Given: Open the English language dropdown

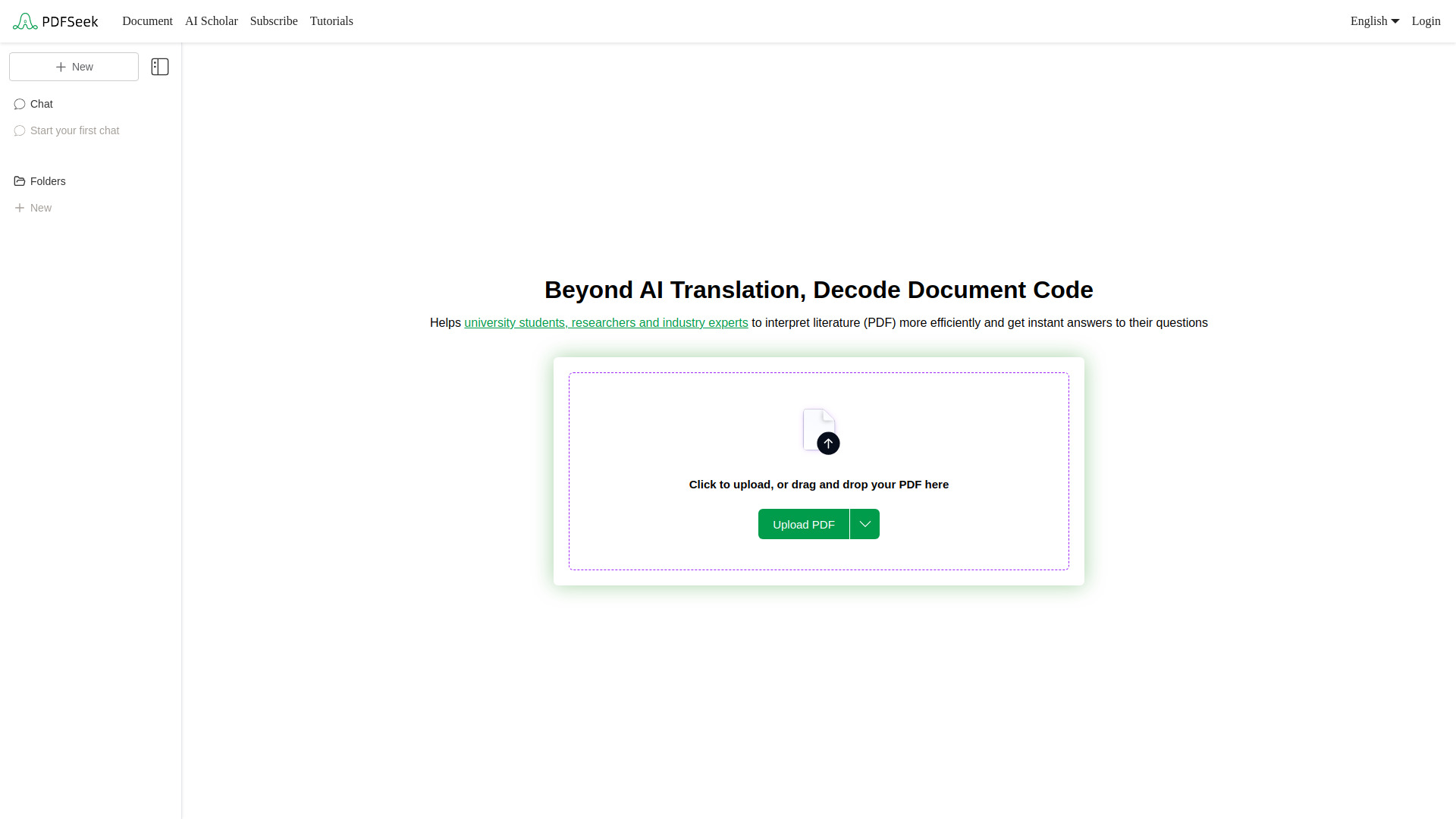Looking at the screenshot, I should pos(1374,21).
